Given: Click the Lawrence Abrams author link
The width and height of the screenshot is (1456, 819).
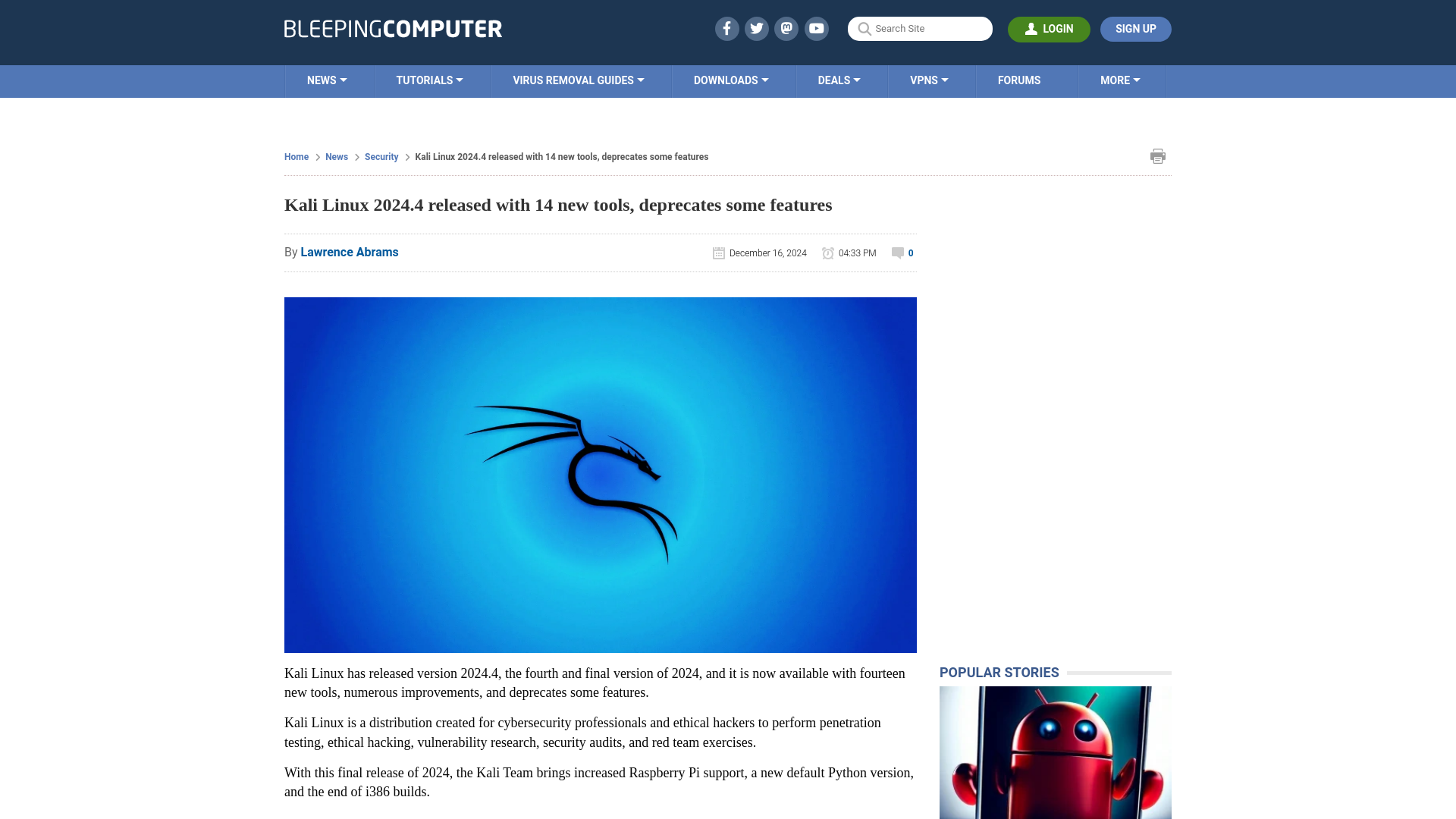Looking at the screenshot, I should click(x=349, y=252).
